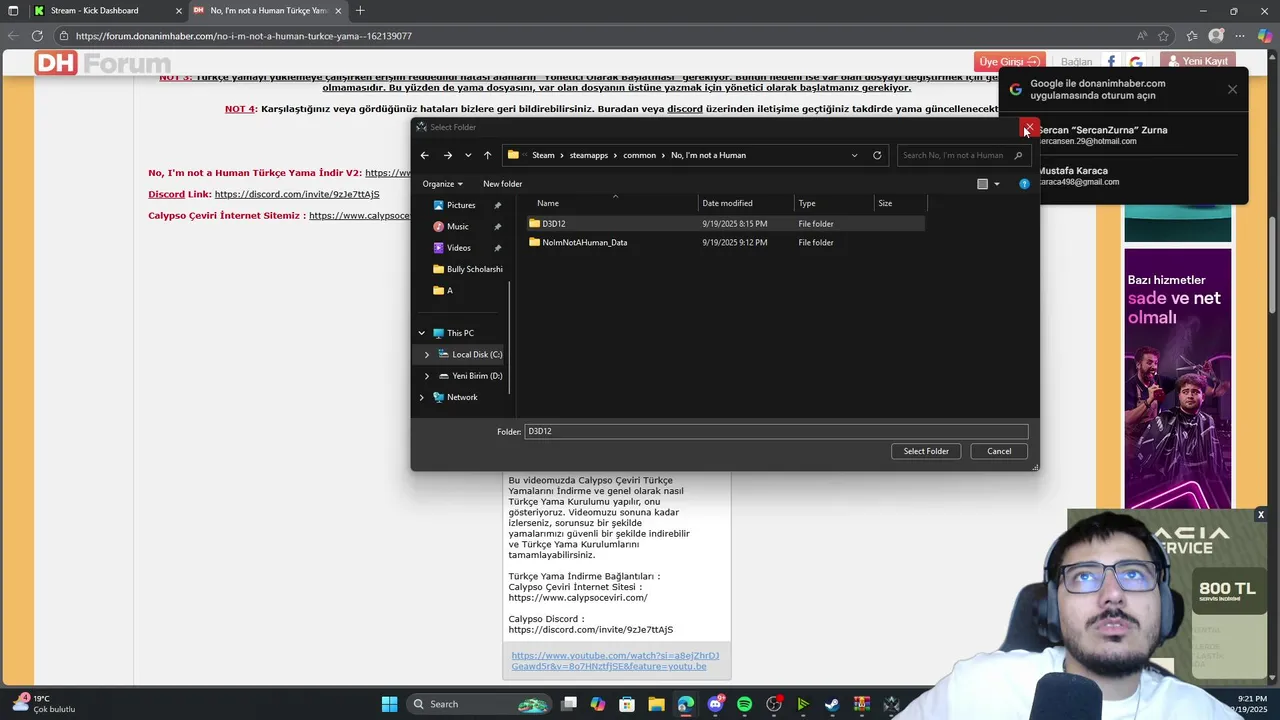The height and width of the screenshot is (720, 1280).
Task: Open WinRAR from taskbar
Action: tap(861, 704)
